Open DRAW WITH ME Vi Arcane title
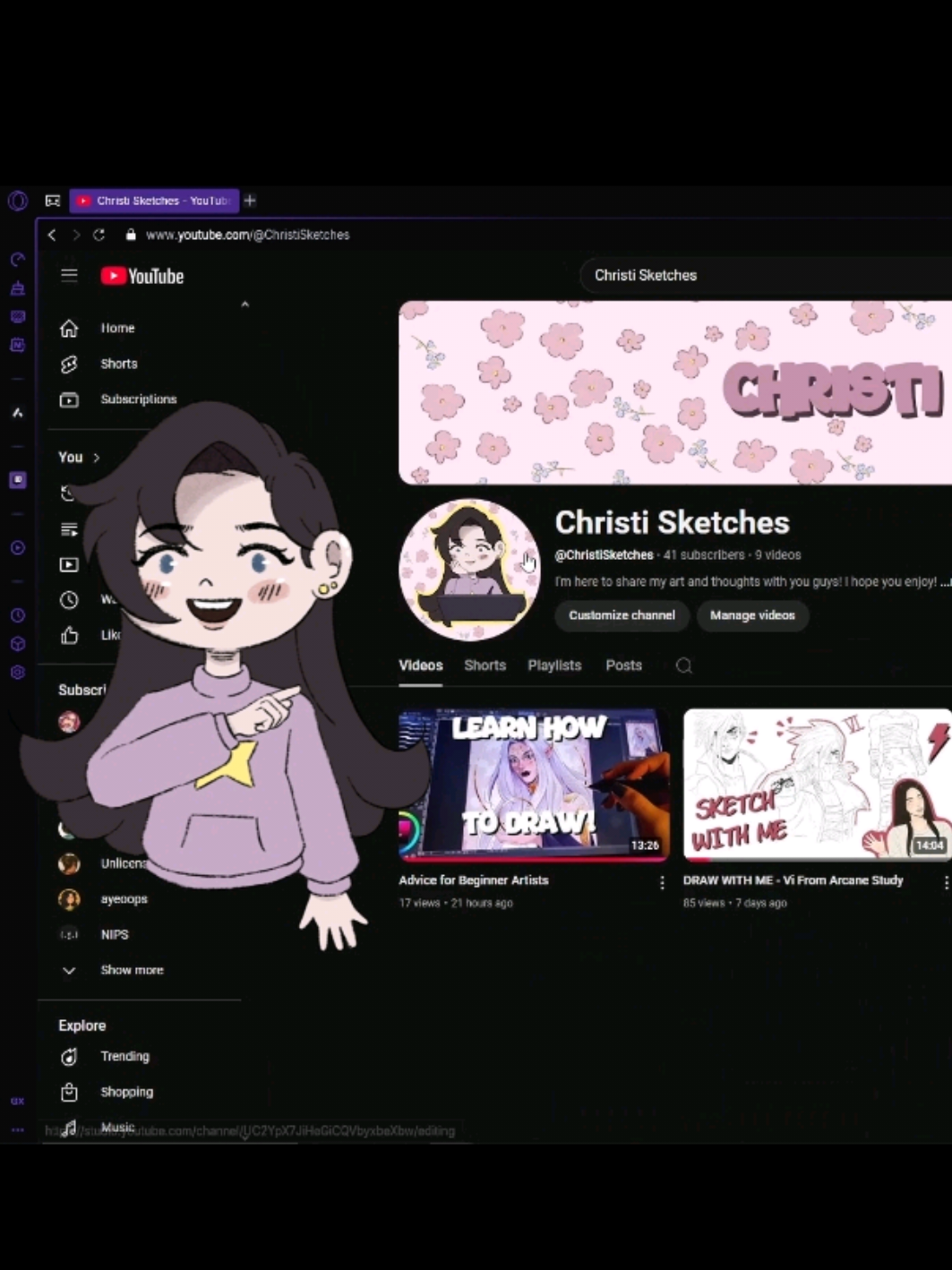Screen dimensions: 952x1270 click(793, 880)
